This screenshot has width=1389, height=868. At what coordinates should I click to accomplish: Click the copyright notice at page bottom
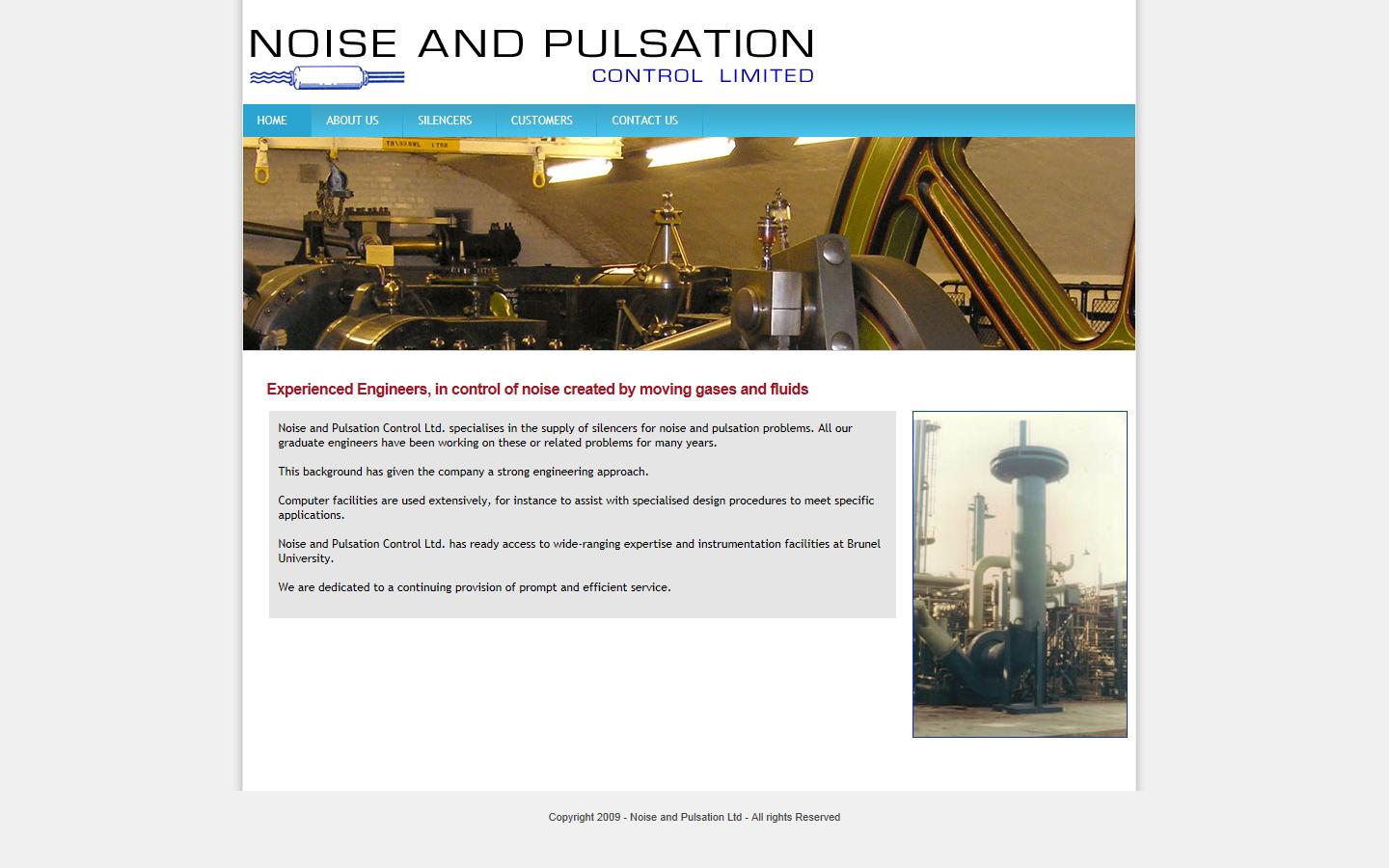[694, 816]
